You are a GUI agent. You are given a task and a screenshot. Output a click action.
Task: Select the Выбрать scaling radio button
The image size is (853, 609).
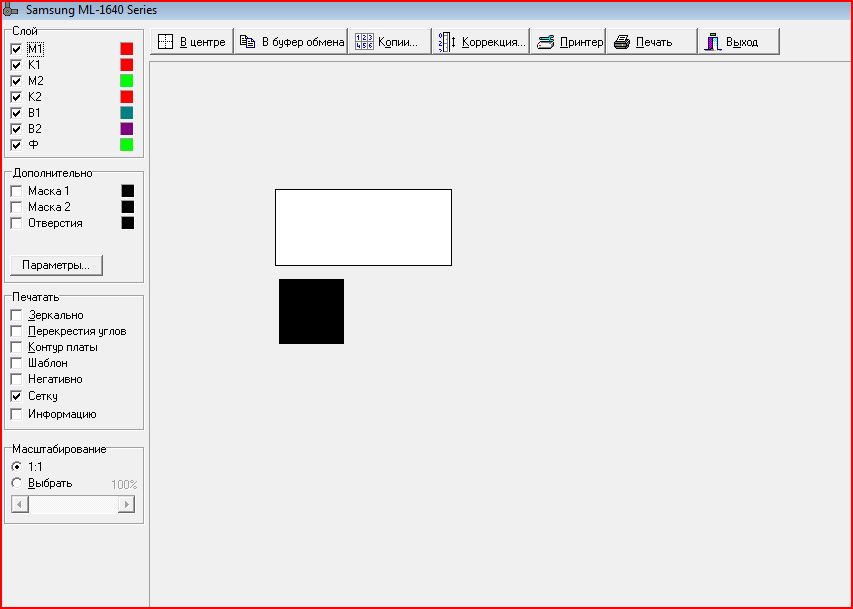pos(17,483)
